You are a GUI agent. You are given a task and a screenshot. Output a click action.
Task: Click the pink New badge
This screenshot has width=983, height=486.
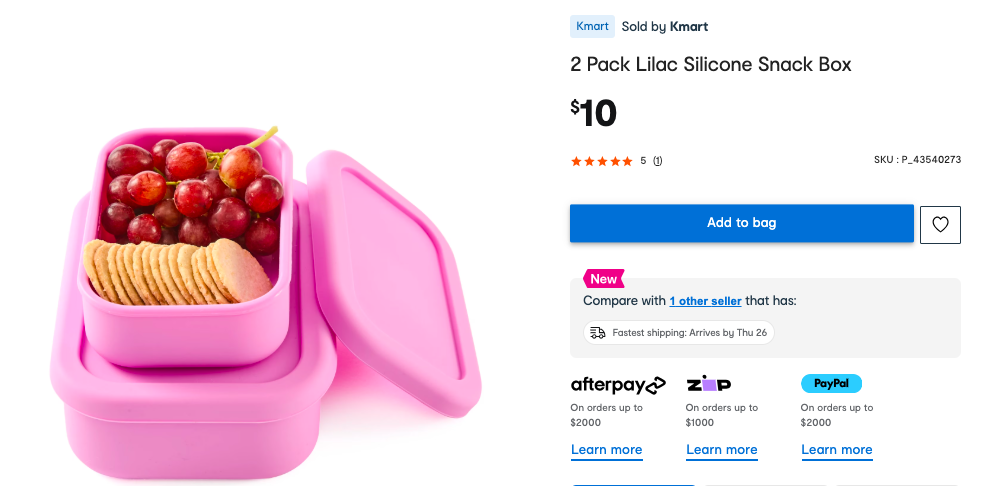603,279
